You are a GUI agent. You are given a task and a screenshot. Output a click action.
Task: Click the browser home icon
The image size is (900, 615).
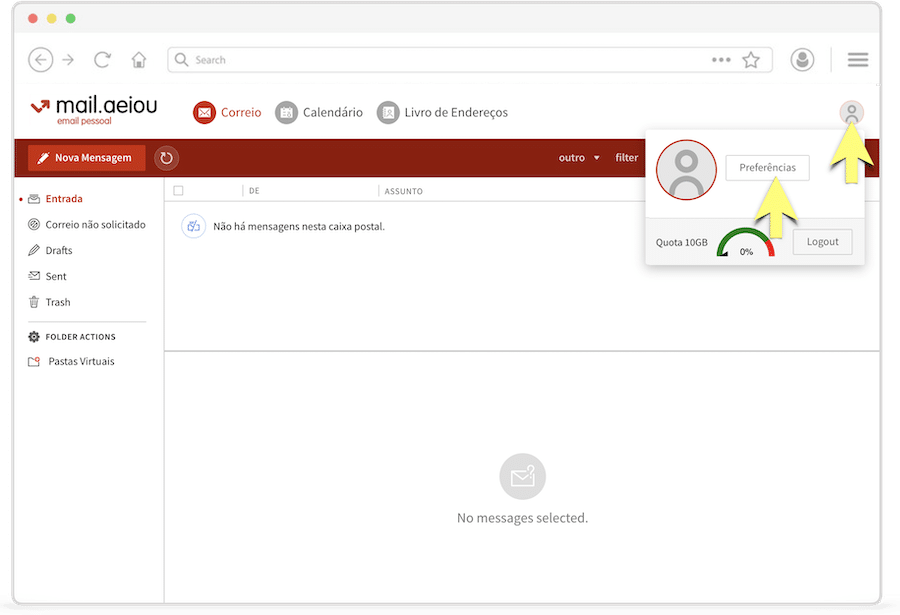coord(139,60)
